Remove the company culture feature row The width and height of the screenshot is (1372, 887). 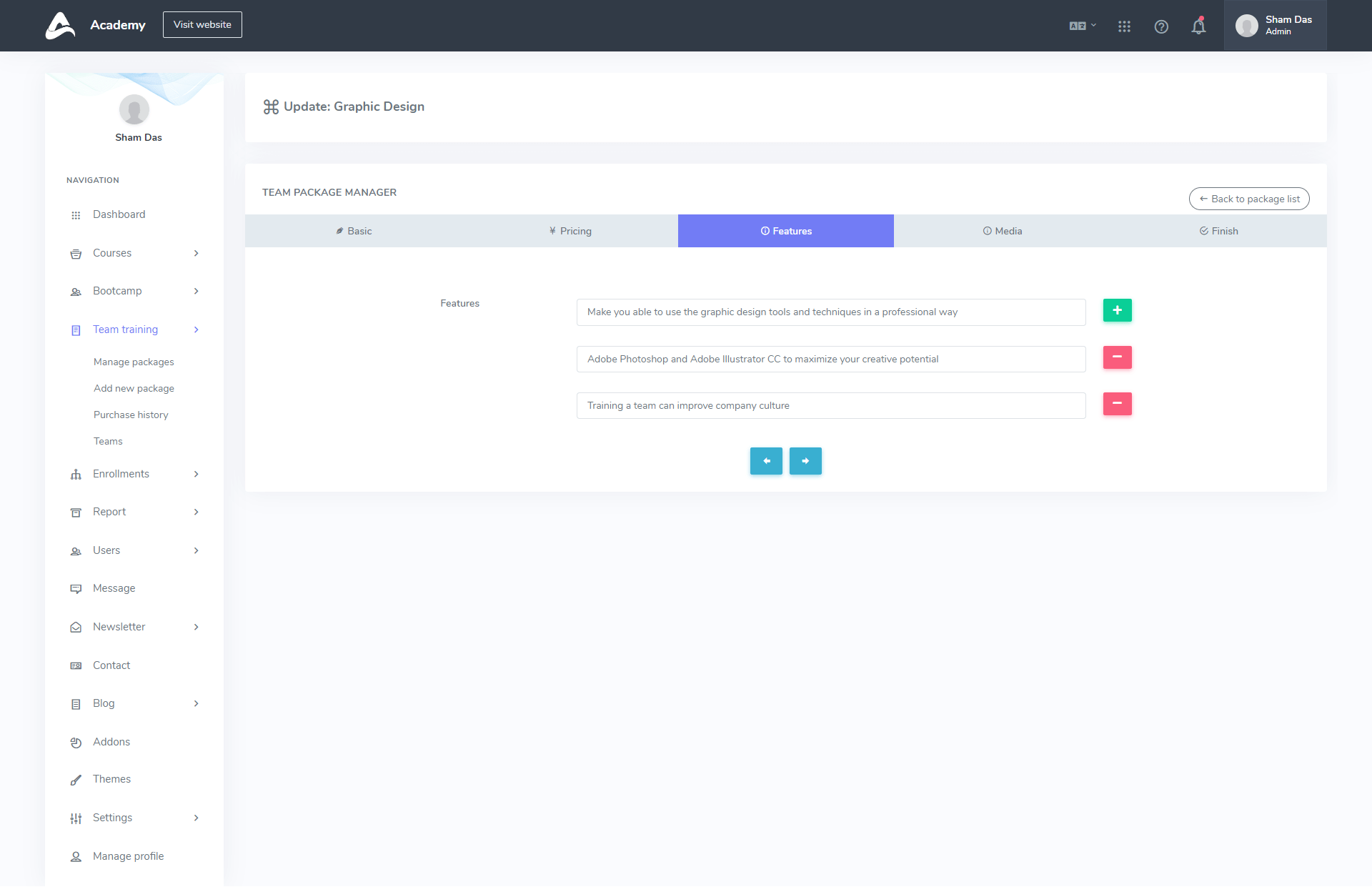point(1117,404)
